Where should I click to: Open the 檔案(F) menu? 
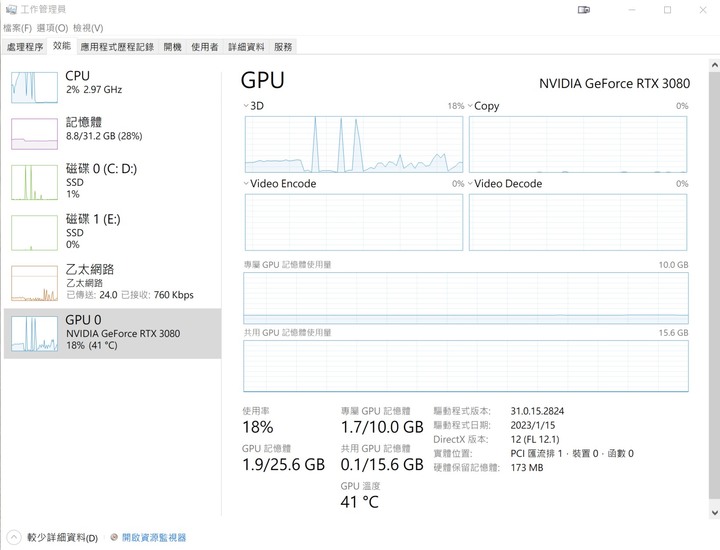click(x=17, y=28)
